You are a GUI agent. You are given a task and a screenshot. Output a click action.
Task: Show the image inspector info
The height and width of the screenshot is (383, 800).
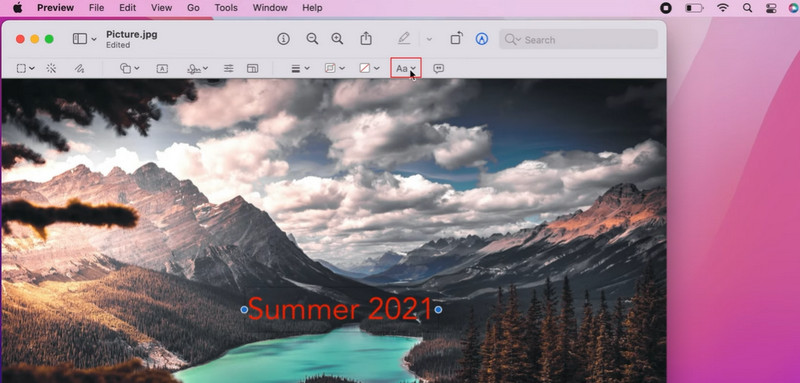coord(284,39)
